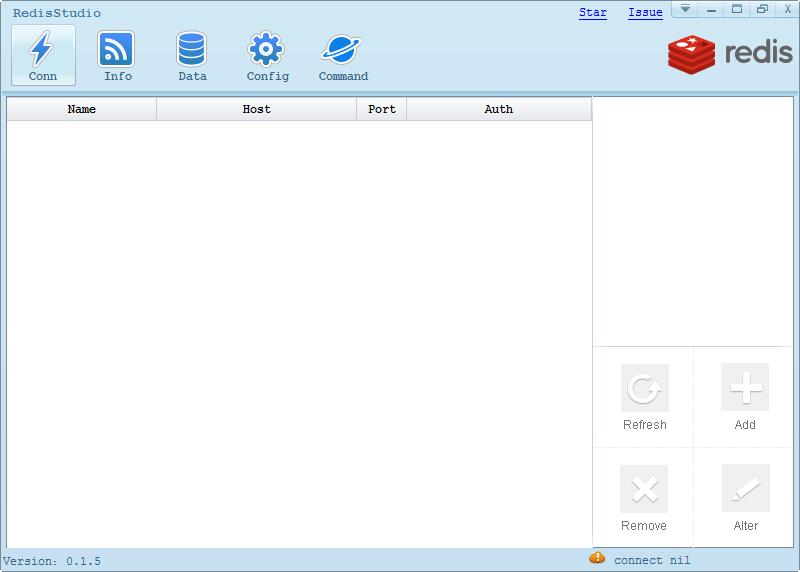800x572 pixels.
Task: Click the warning icon in status bar
Action: (x=597, y=558)
